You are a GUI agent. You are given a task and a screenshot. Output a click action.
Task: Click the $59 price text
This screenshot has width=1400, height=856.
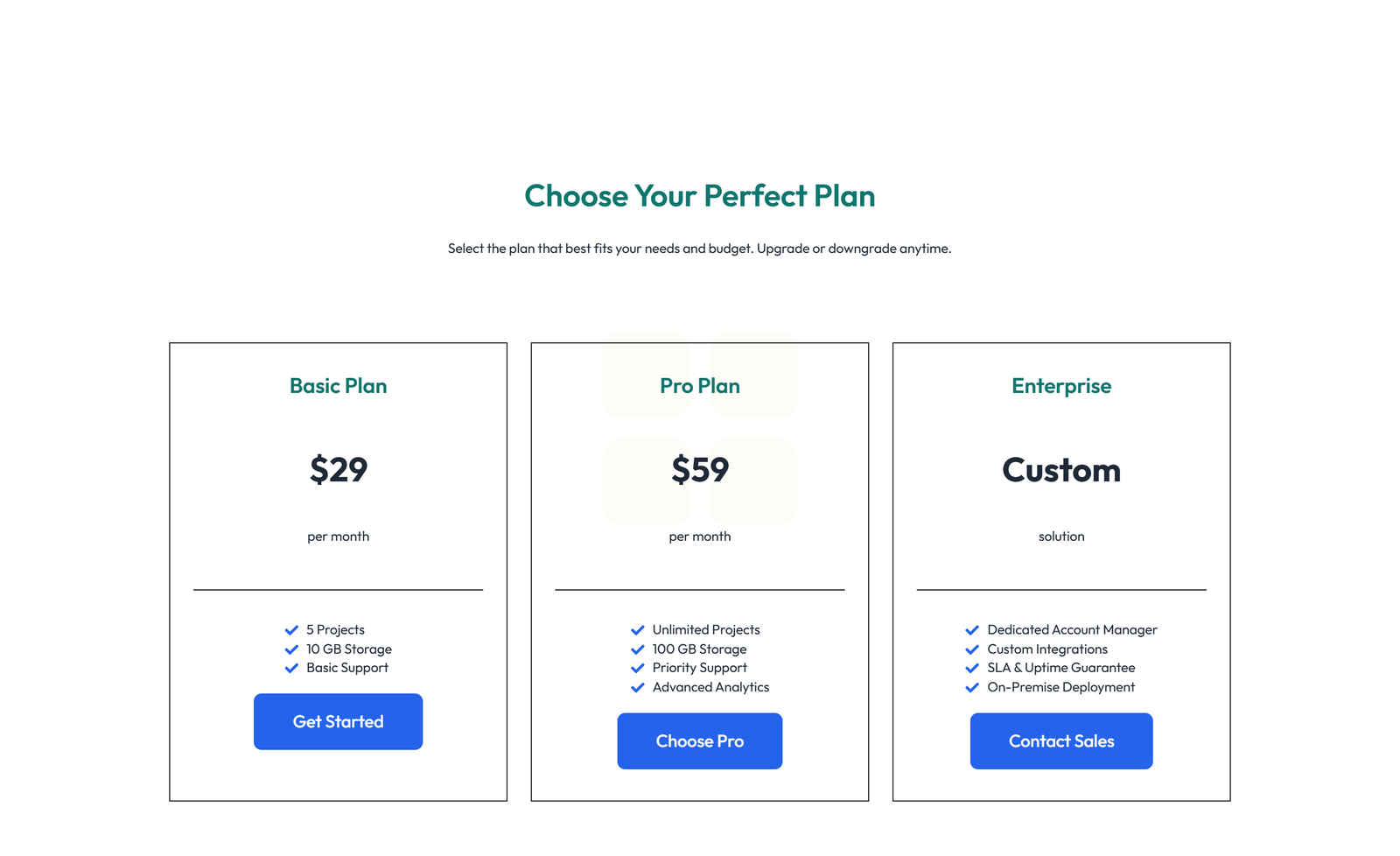click(x=699, y=469)
